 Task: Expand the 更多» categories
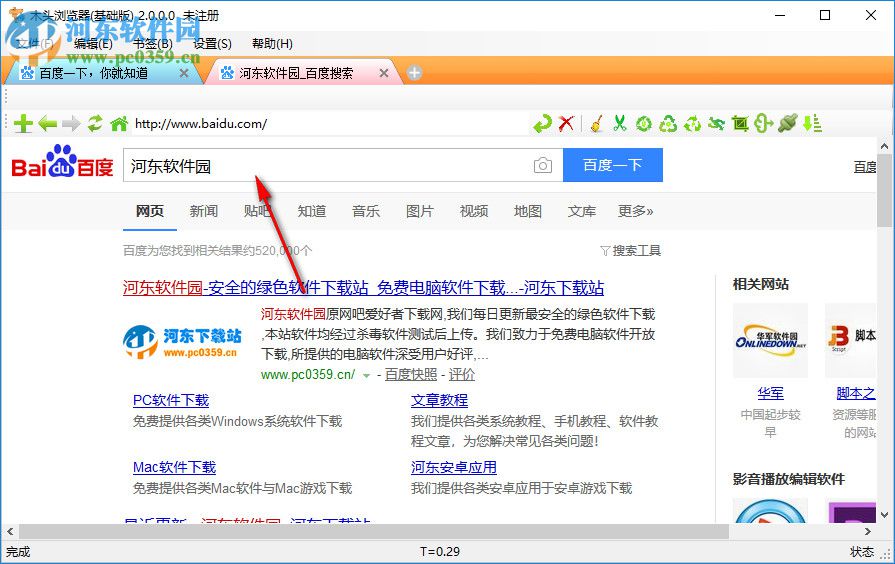[x=635, y=211]
